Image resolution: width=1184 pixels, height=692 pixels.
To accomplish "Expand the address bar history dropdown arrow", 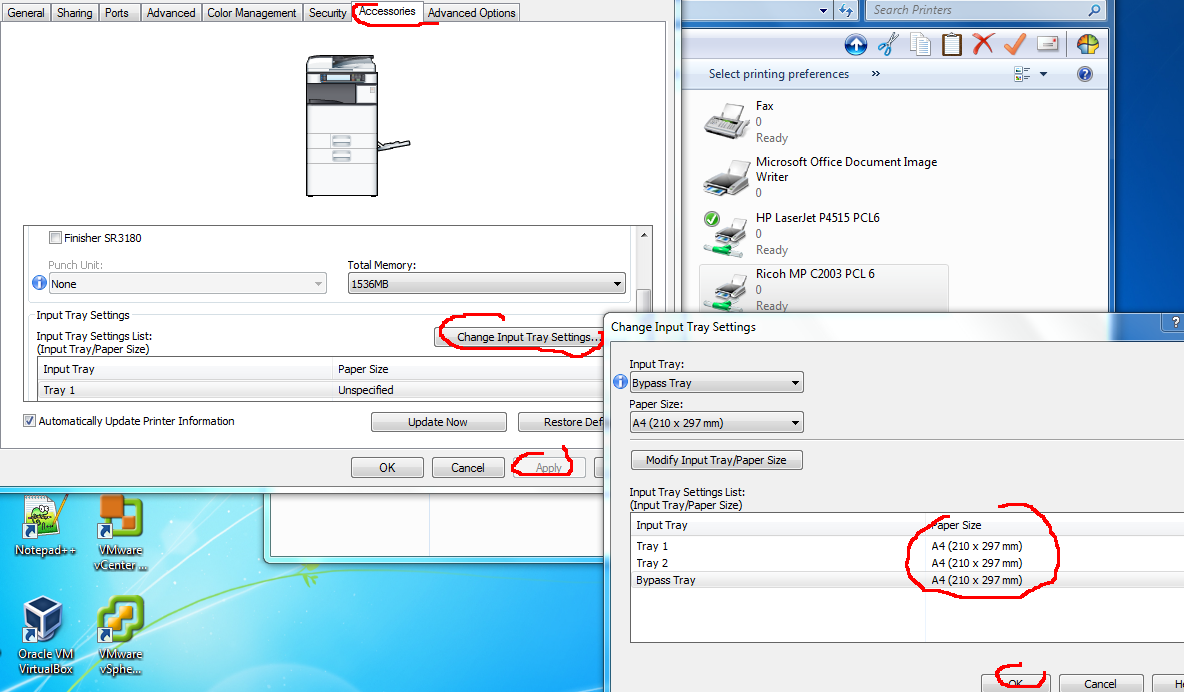I will [823, 11].
